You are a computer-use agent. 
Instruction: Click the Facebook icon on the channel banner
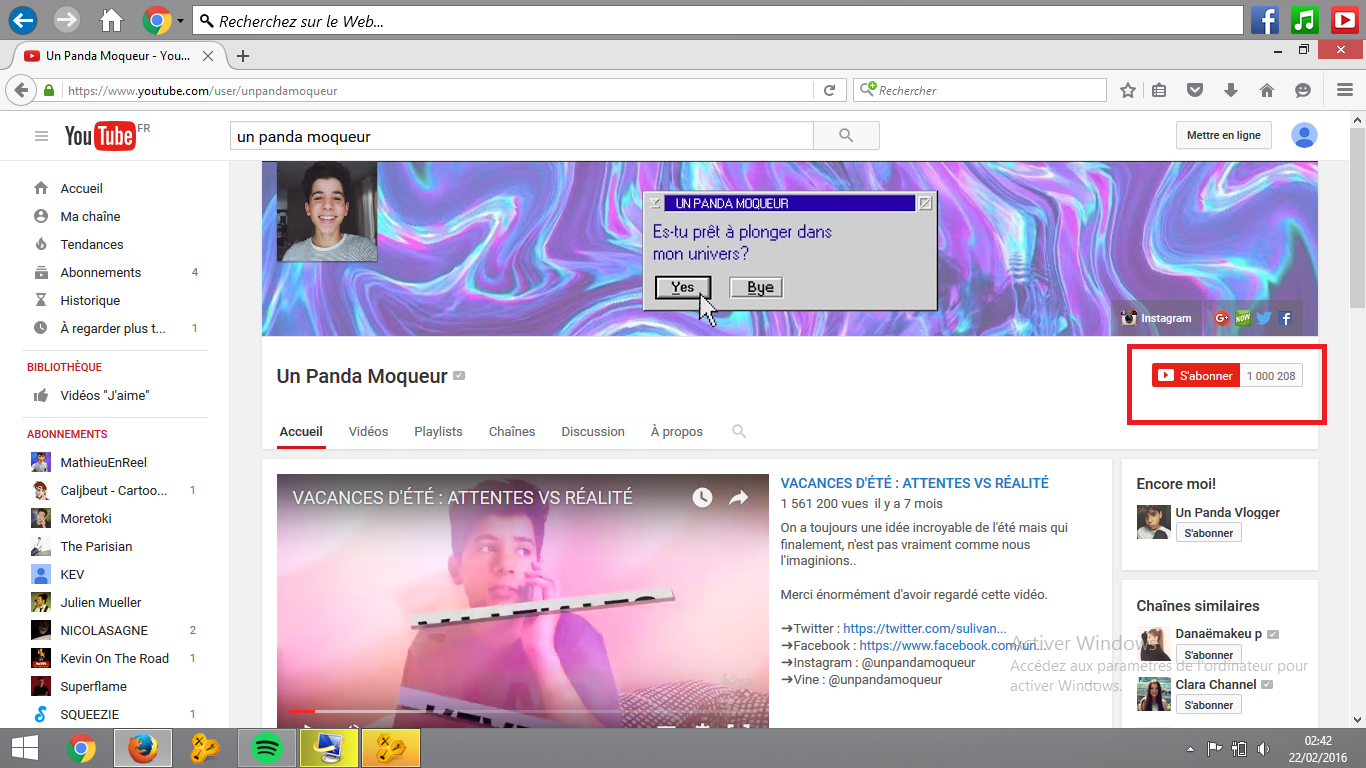[x=1286, y=318]
